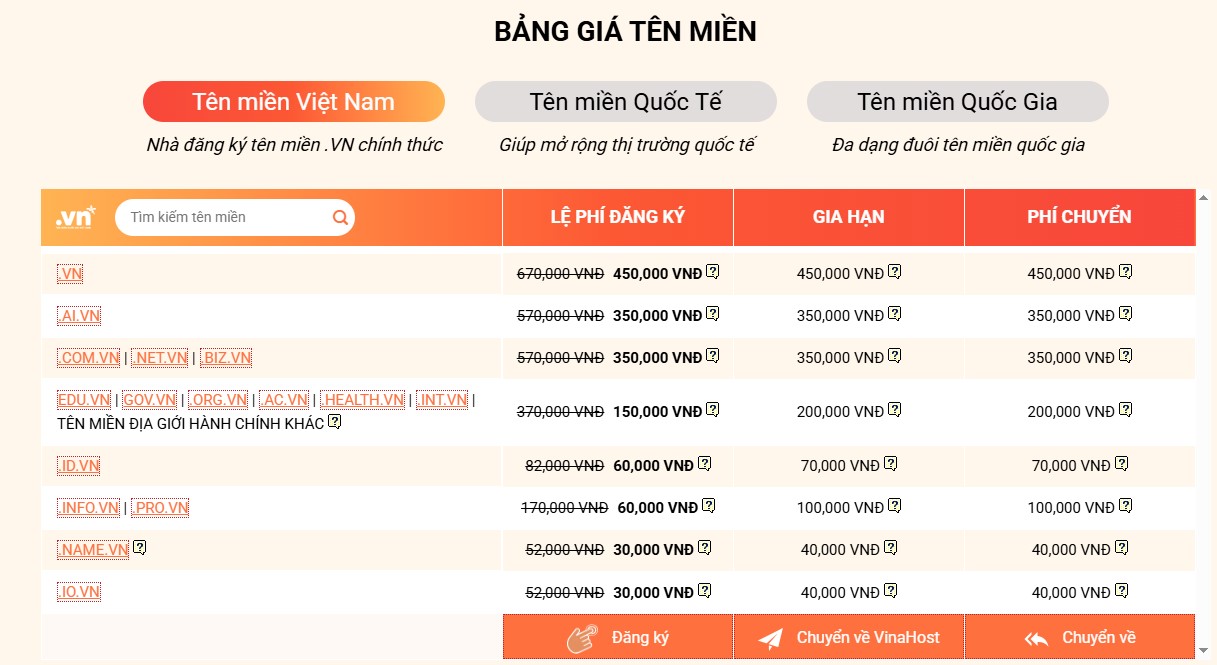Click info icon beside .AI.VN renewal price

pos(895,314)
